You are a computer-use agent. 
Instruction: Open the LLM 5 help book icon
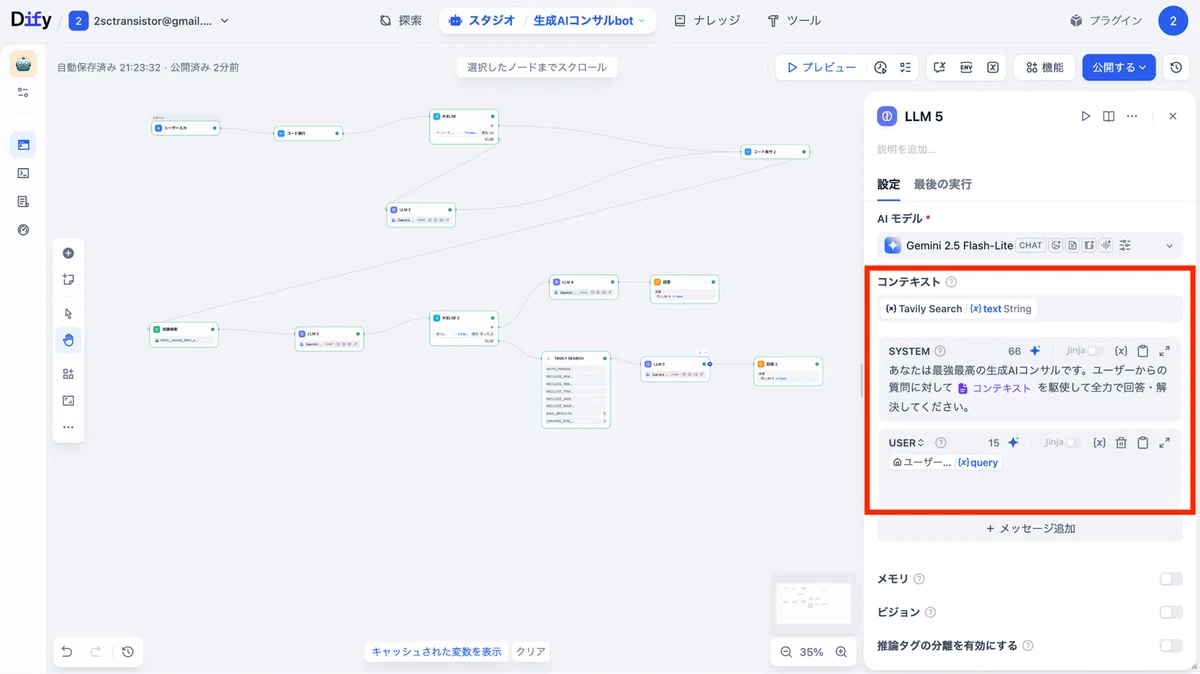pos(1109,116)
